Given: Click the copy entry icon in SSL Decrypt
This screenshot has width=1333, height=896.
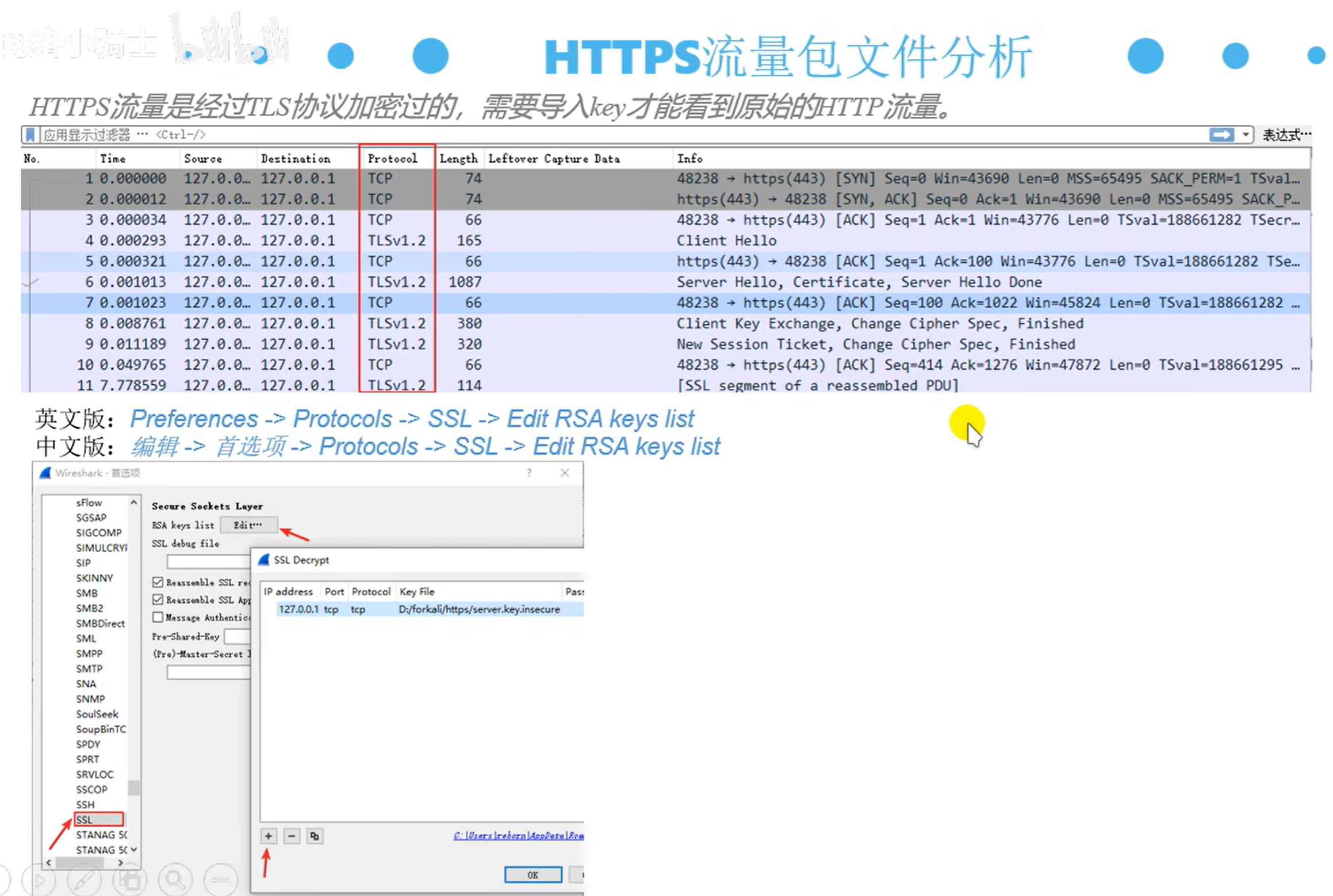Looking at the screenshot, I should 314,836.
